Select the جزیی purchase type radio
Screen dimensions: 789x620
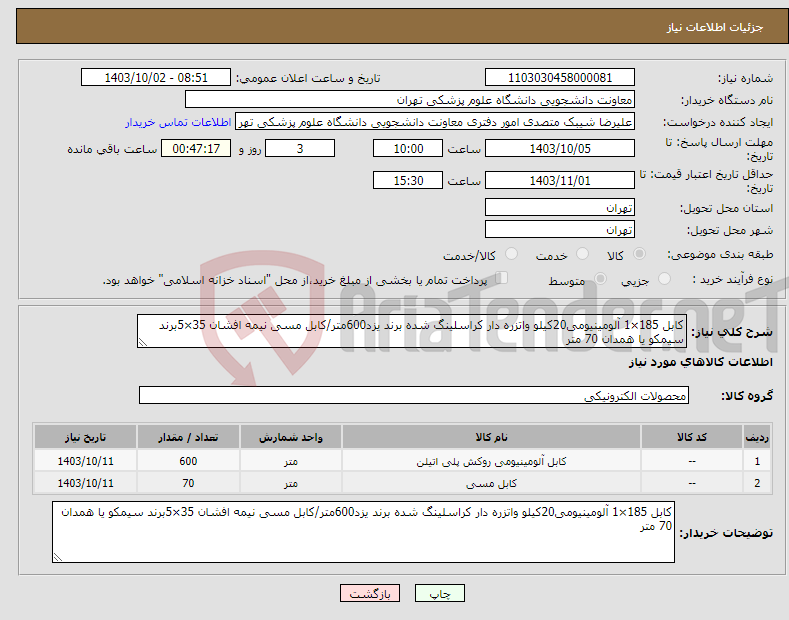(x=664, y=278)
